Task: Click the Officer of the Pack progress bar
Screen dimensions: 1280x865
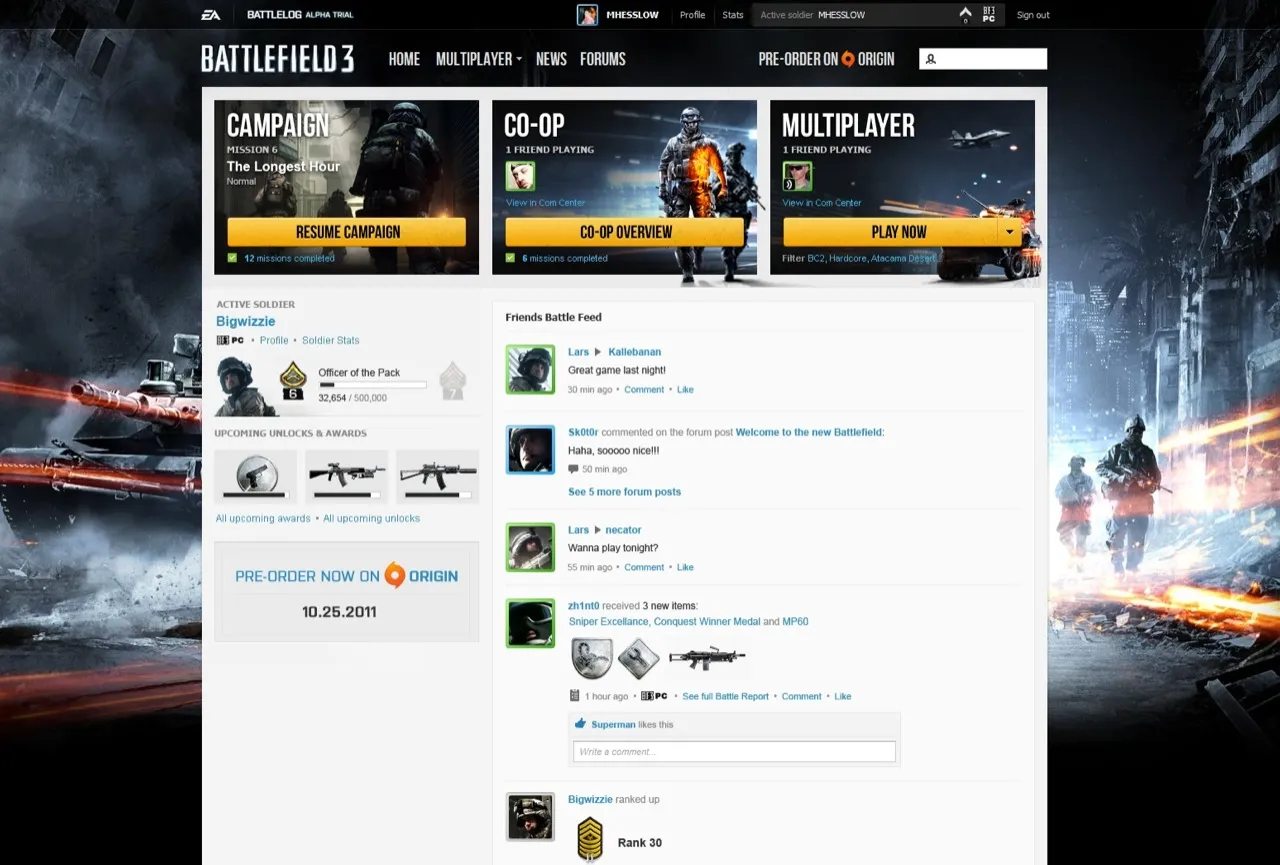Action: pyautogui.click(x=372, y=385)
